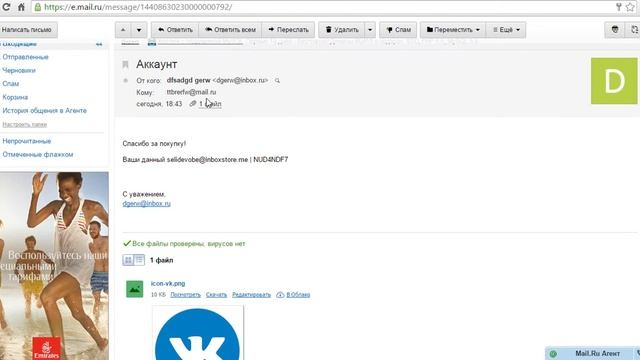Click Редактировать to edit the attachment
This screenshot has width=640, height=360.
(251, 295)
